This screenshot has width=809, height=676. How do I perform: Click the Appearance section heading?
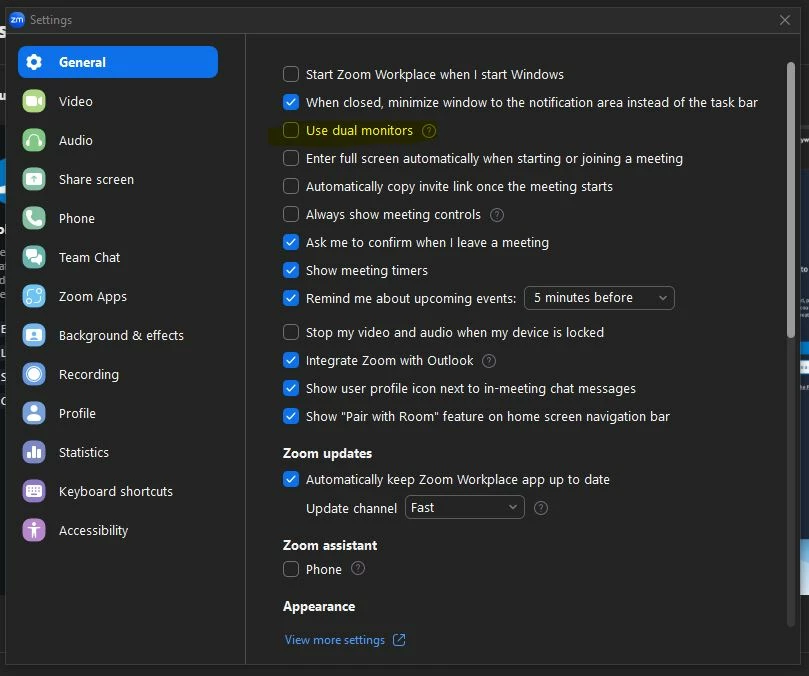(x=319, y=606)
